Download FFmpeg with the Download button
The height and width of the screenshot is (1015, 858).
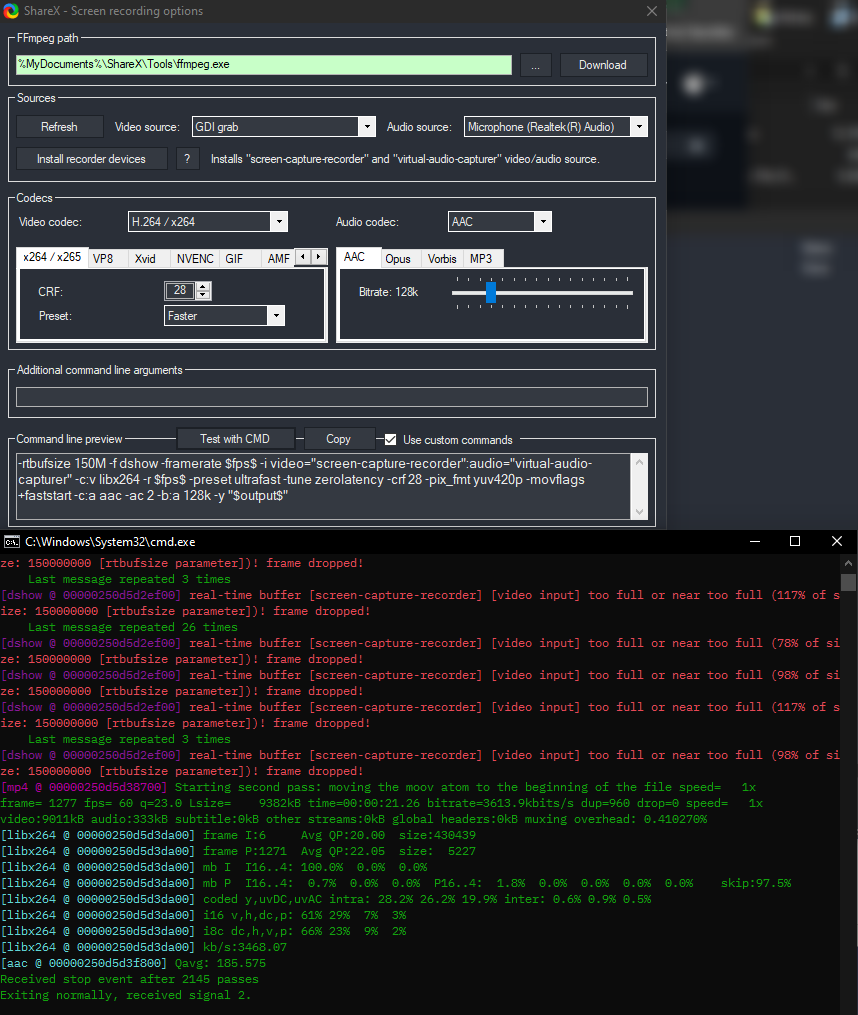point(603,64)
